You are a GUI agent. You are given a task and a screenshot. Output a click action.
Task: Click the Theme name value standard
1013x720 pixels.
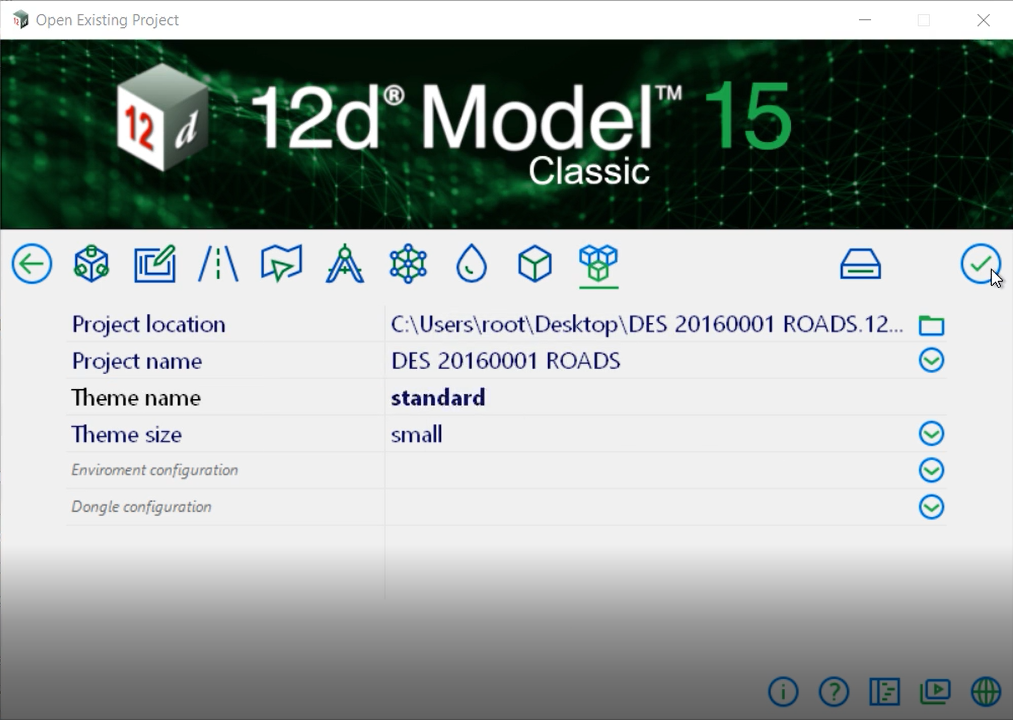coord(438,397)
